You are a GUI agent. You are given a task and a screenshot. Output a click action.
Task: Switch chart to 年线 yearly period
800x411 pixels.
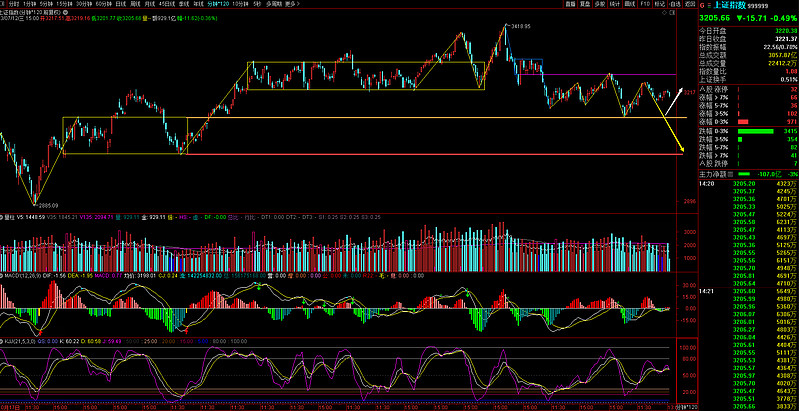(198, 4)
